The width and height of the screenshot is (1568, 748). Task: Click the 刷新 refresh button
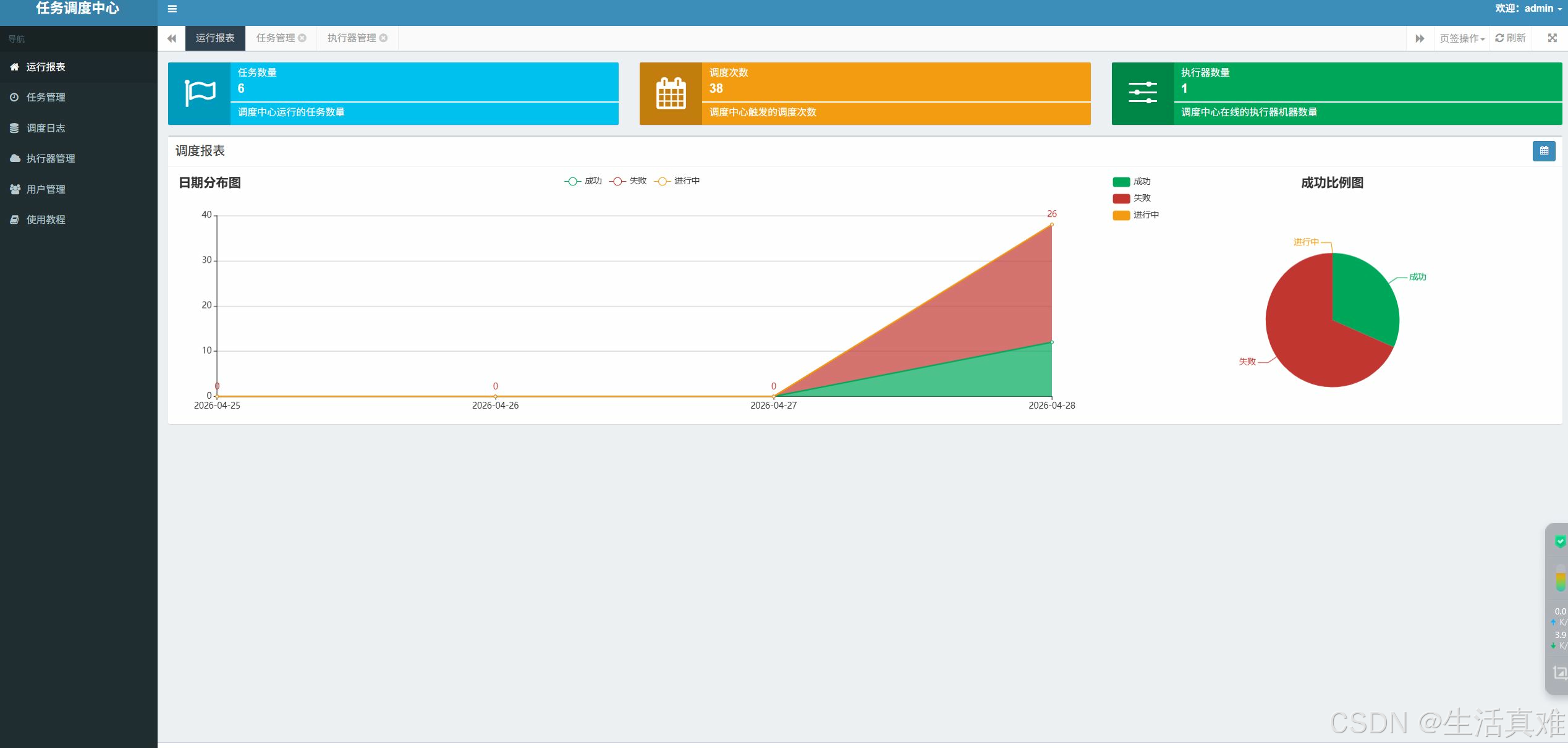coord(1510,38)
